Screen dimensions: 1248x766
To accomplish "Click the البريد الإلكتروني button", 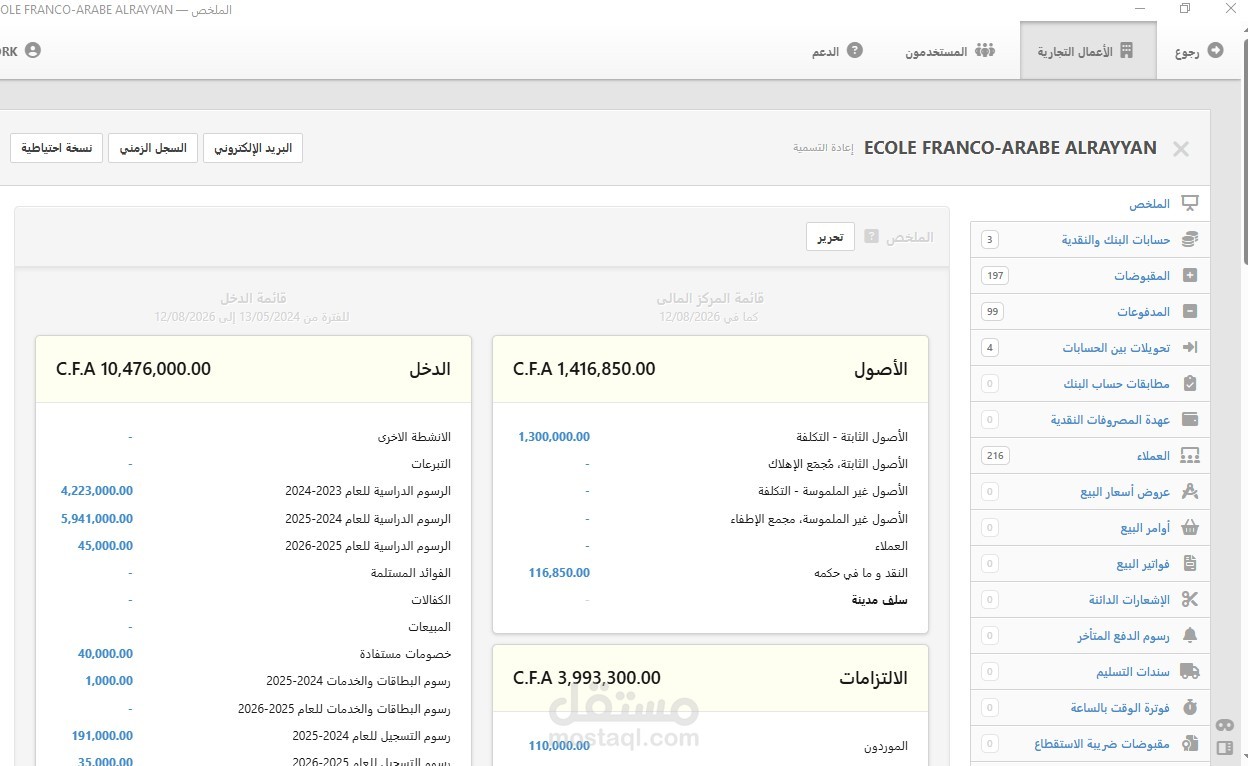I will 253,148.
